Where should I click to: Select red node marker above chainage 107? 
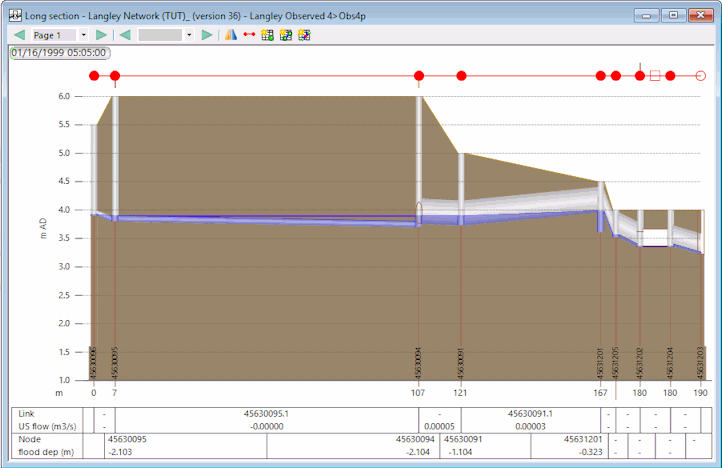[419, 76]
